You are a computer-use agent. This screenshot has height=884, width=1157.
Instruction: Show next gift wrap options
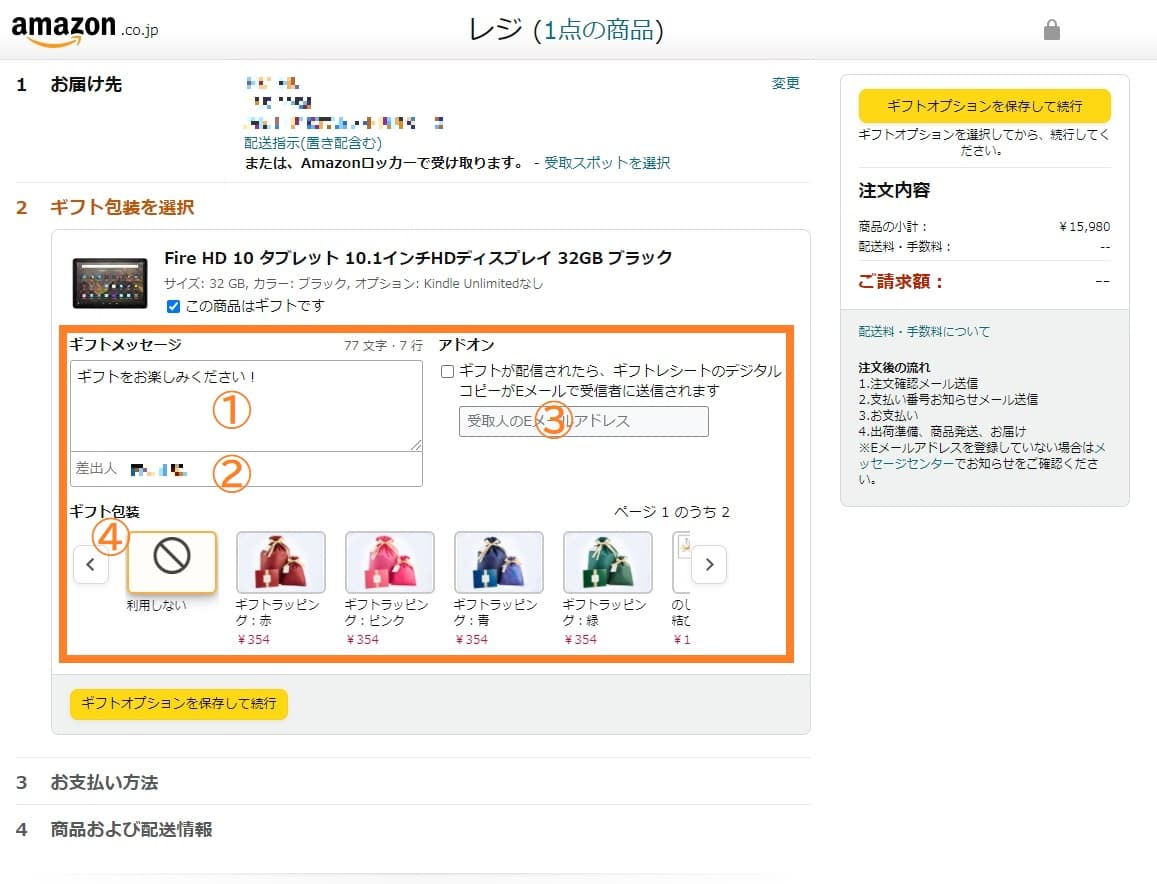709,564
